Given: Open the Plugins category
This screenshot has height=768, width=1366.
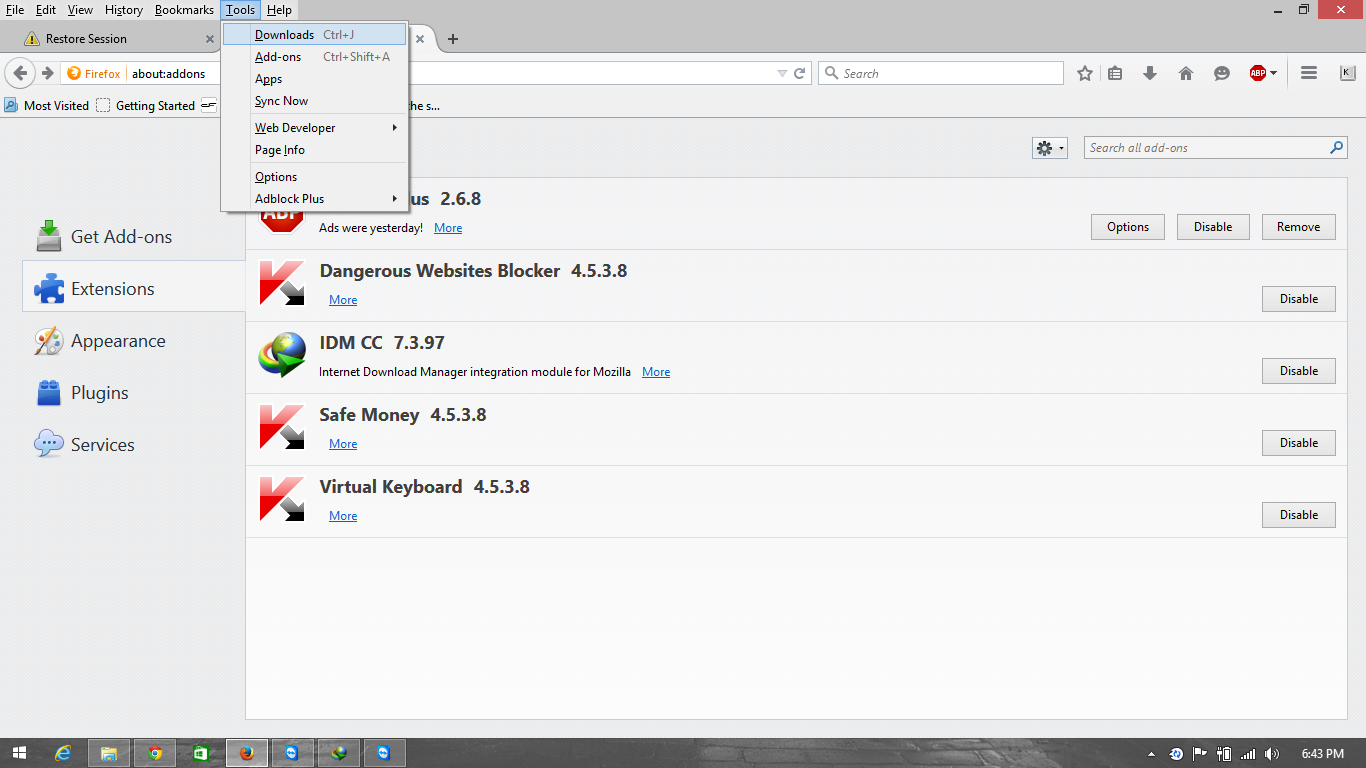Looking at the screenshot, I should pyautogui.click(x=134, y=393).
